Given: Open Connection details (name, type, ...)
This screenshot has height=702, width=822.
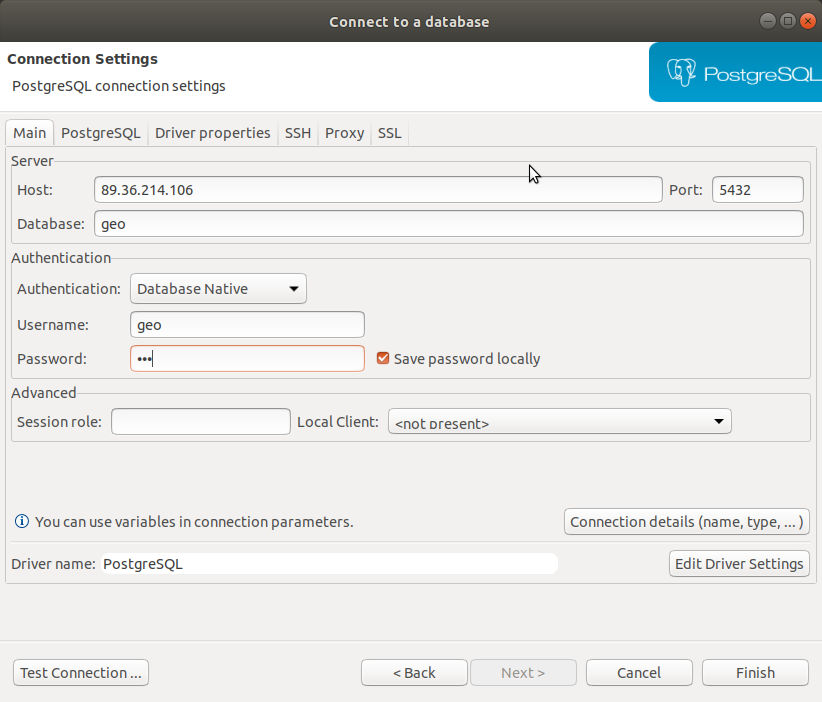Looking at the screenshot, I should [x=686, y=522].
